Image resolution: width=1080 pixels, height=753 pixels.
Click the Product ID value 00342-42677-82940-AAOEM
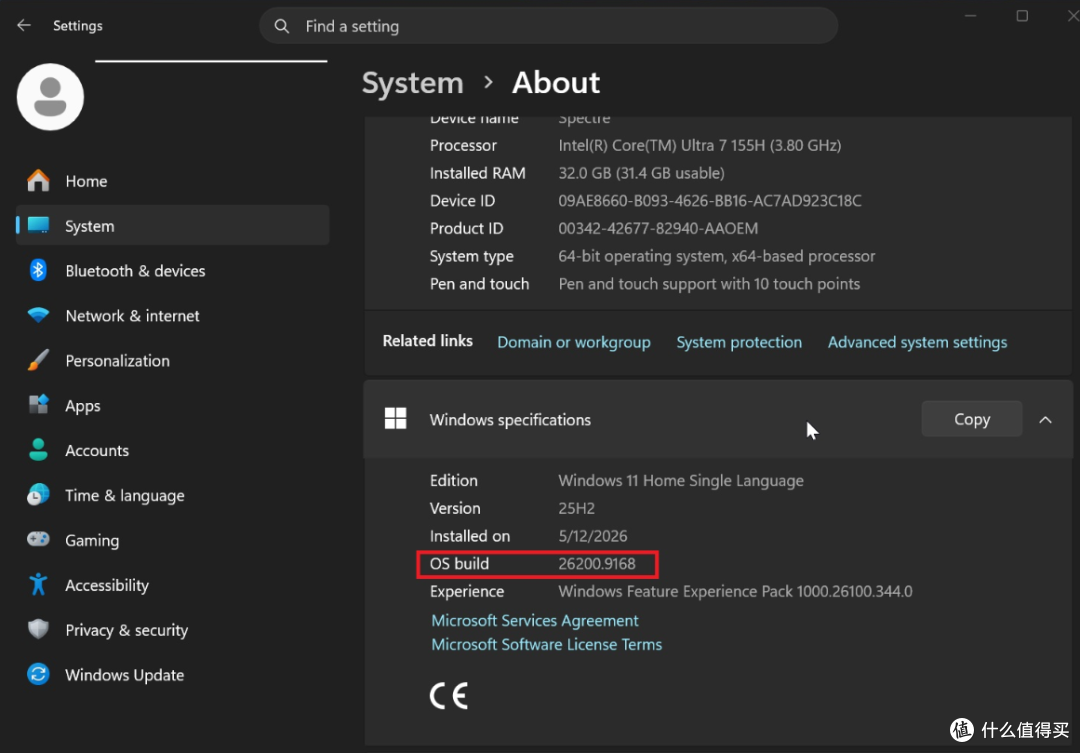pyautogui.click(x=658, y=228)
